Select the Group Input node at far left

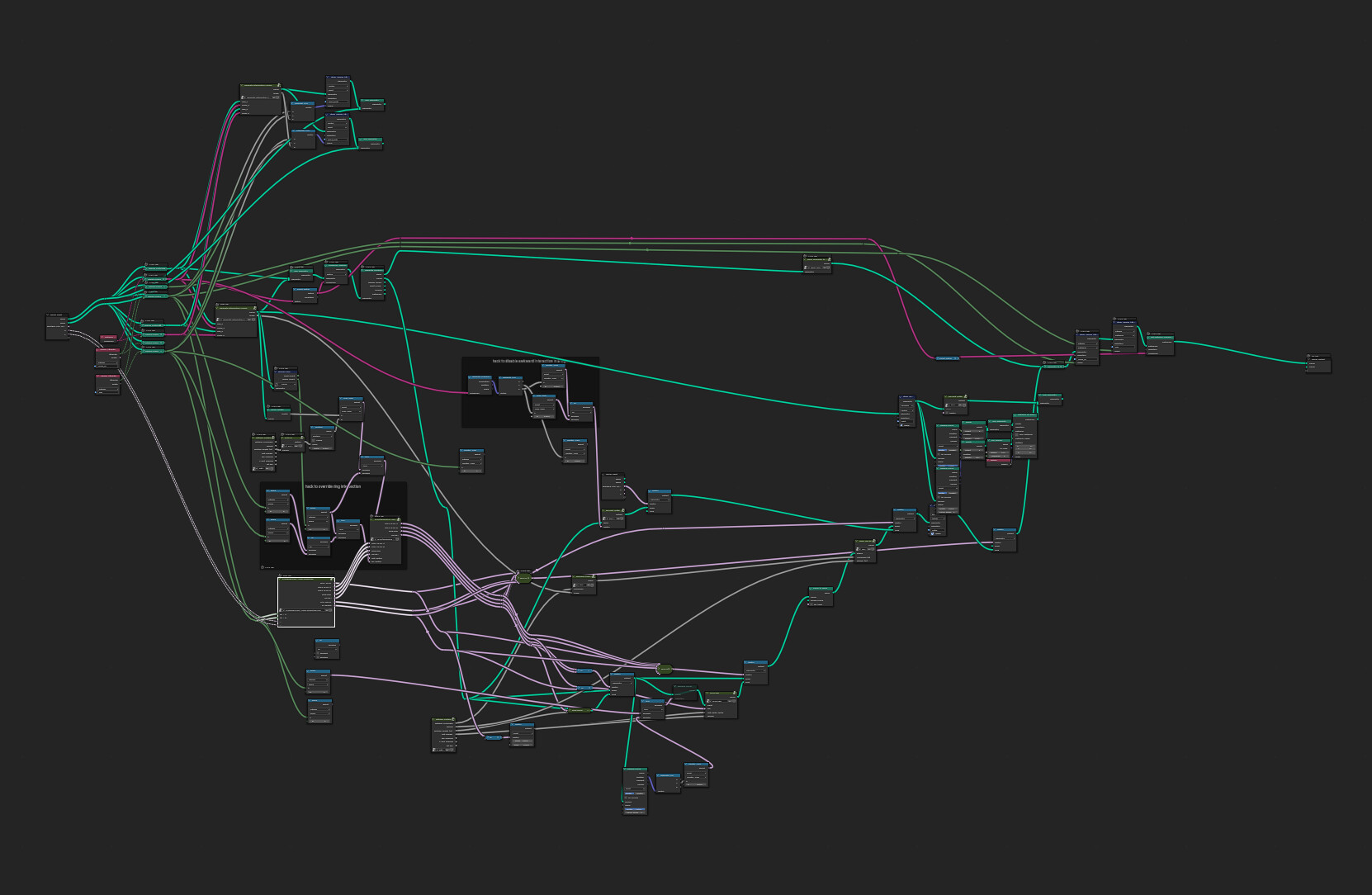click(58, 326)
